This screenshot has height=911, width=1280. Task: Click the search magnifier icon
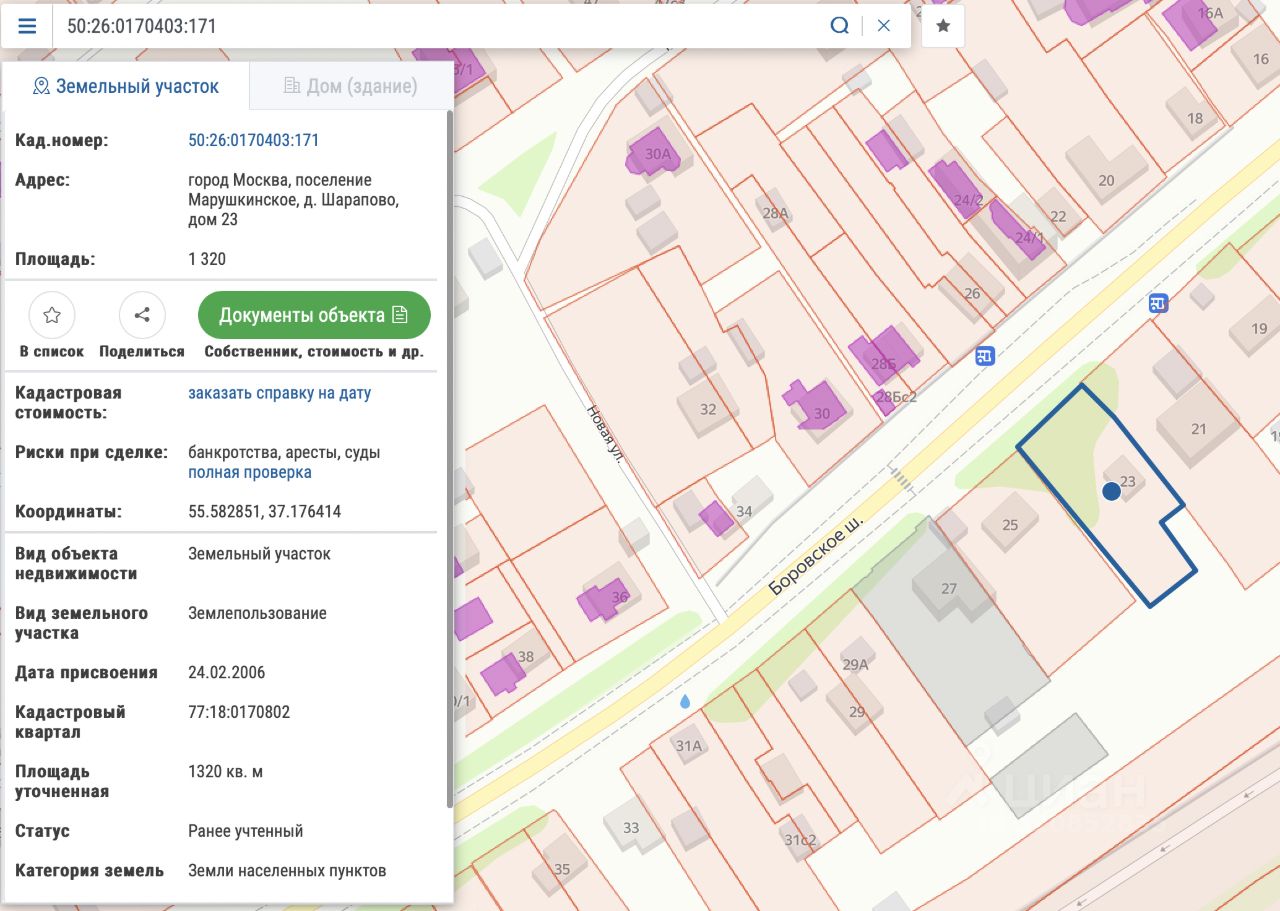(839, 26)
